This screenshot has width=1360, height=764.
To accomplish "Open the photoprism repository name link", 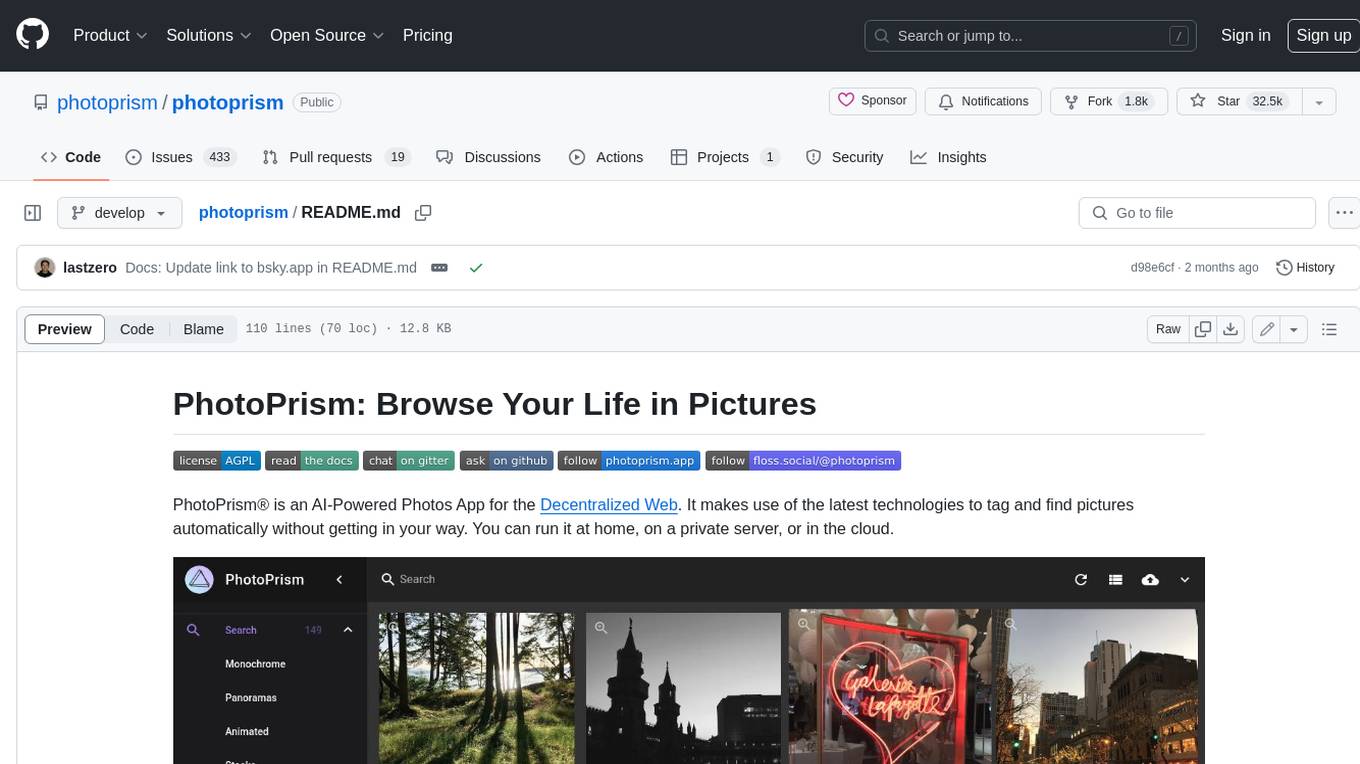I will tap(228, 102).
